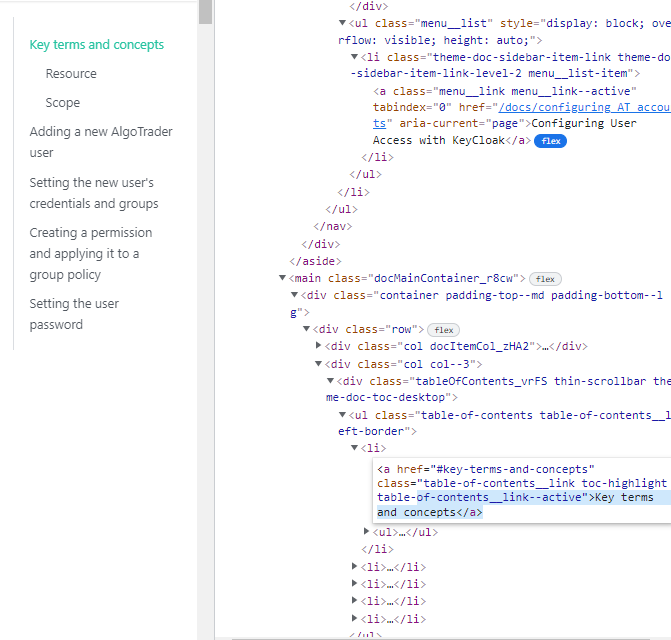
Task: Collapse the main docMainContainer node
Action: point(282,278)
